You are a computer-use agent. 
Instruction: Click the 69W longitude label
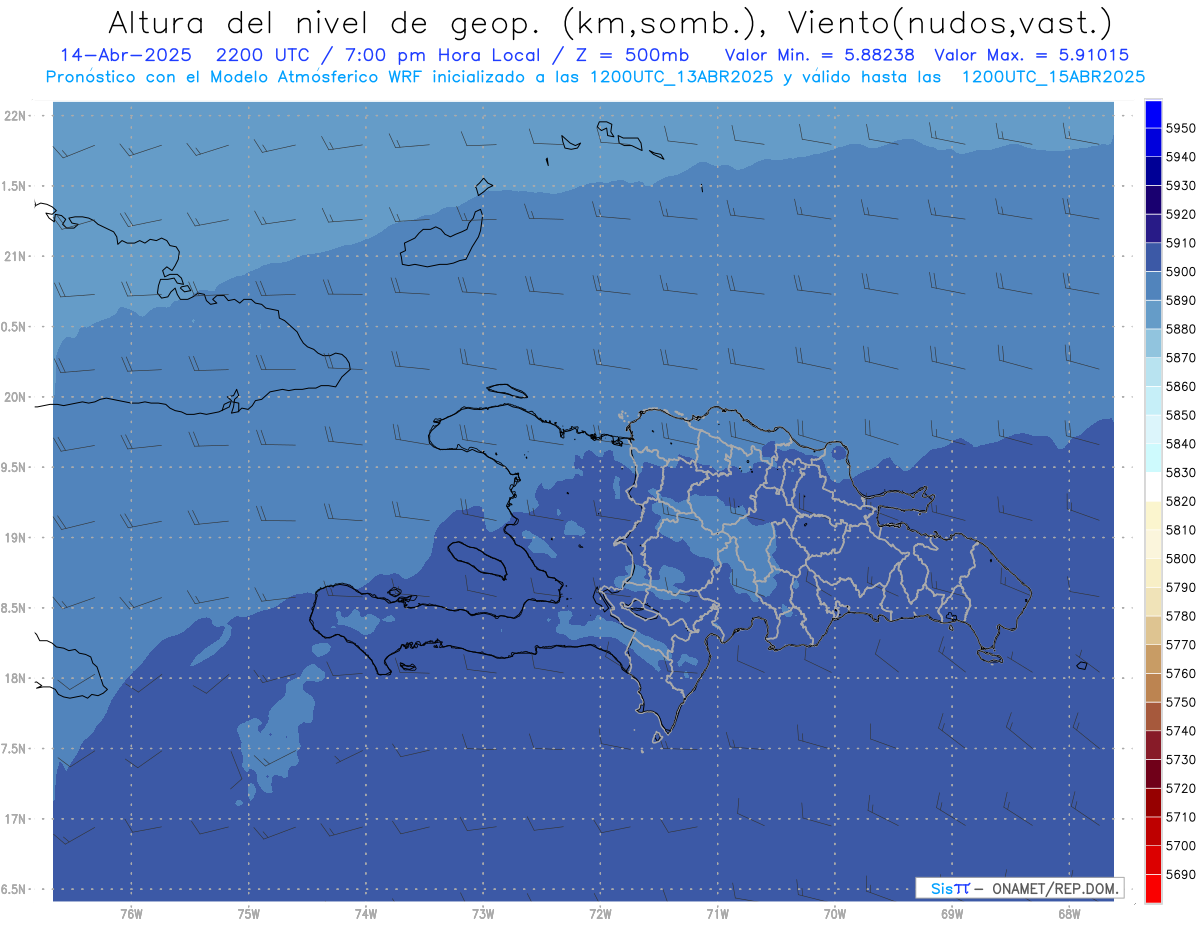pos(952,914)
